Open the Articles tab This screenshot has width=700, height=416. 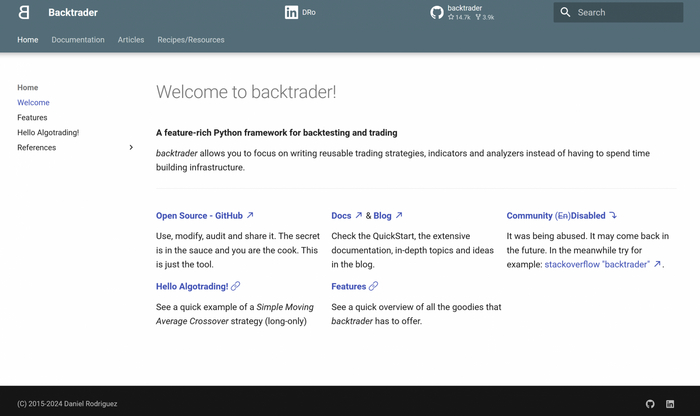[x=131, y=40]
